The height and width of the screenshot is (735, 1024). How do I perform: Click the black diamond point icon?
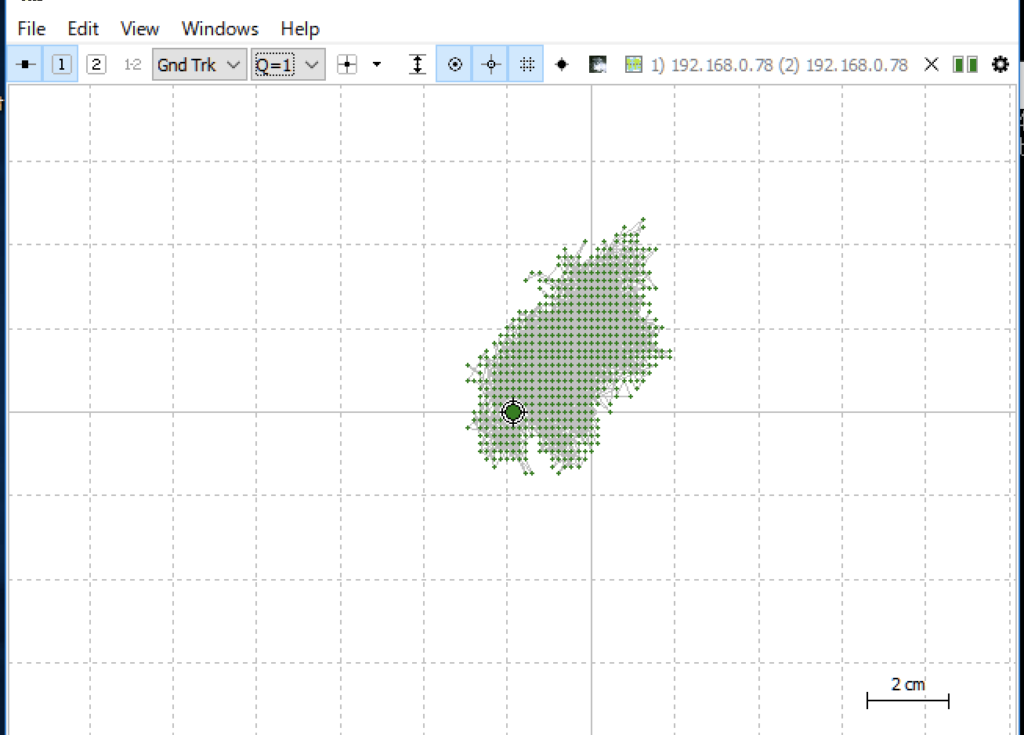[x=562, y=64]
